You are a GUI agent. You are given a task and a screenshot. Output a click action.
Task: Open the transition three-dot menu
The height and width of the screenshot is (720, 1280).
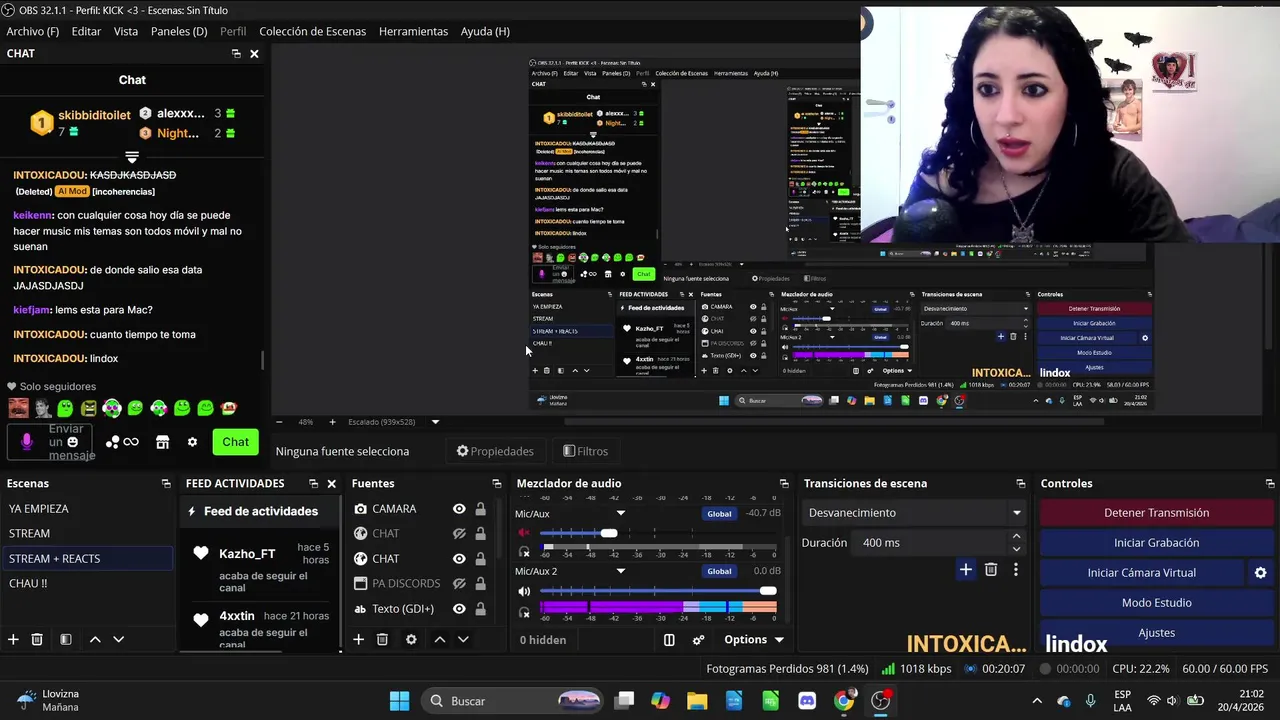coord(1016,569)
